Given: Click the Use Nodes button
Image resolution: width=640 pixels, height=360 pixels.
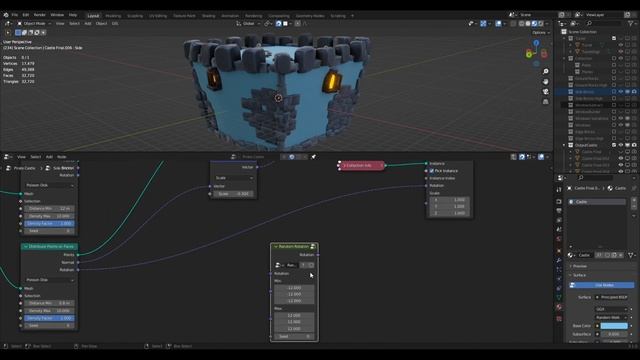Looking at the screenshot, I should tap(602, 285).
